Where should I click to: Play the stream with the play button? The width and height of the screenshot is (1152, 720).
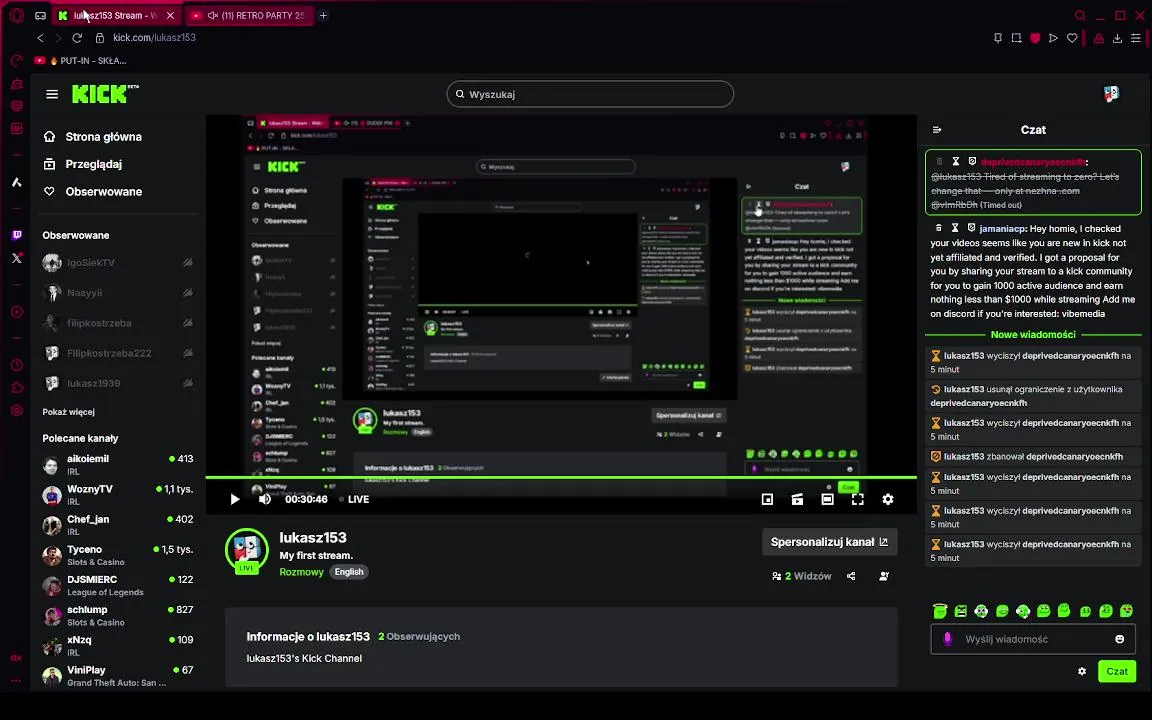point(234,500)
